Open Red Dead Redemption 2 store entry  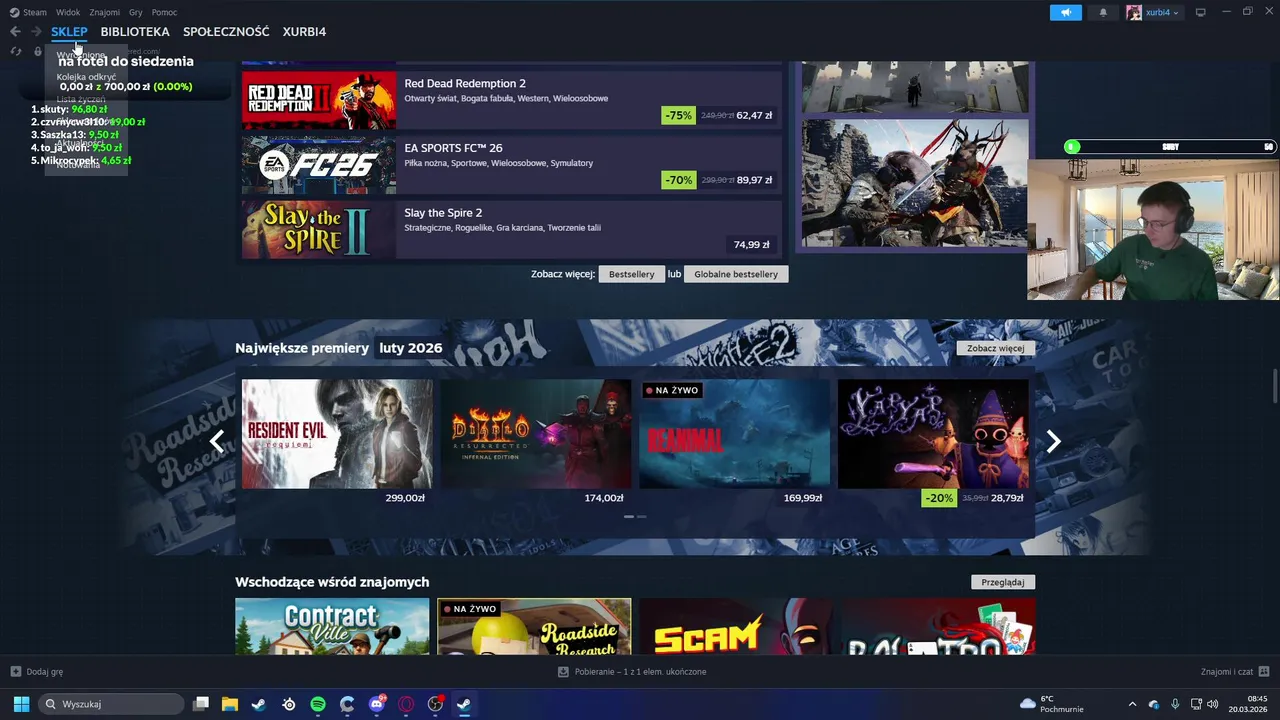point(512,100)
